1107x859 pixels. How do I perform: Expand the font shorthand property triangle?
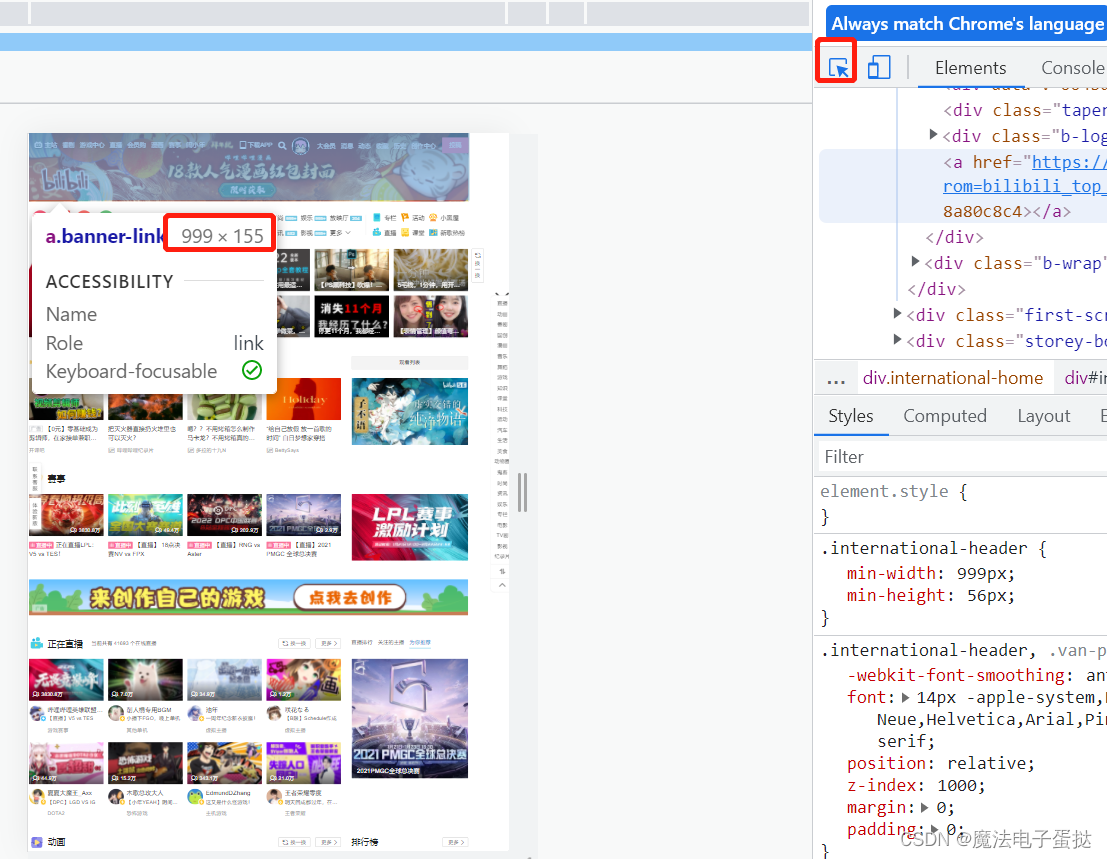906,697
